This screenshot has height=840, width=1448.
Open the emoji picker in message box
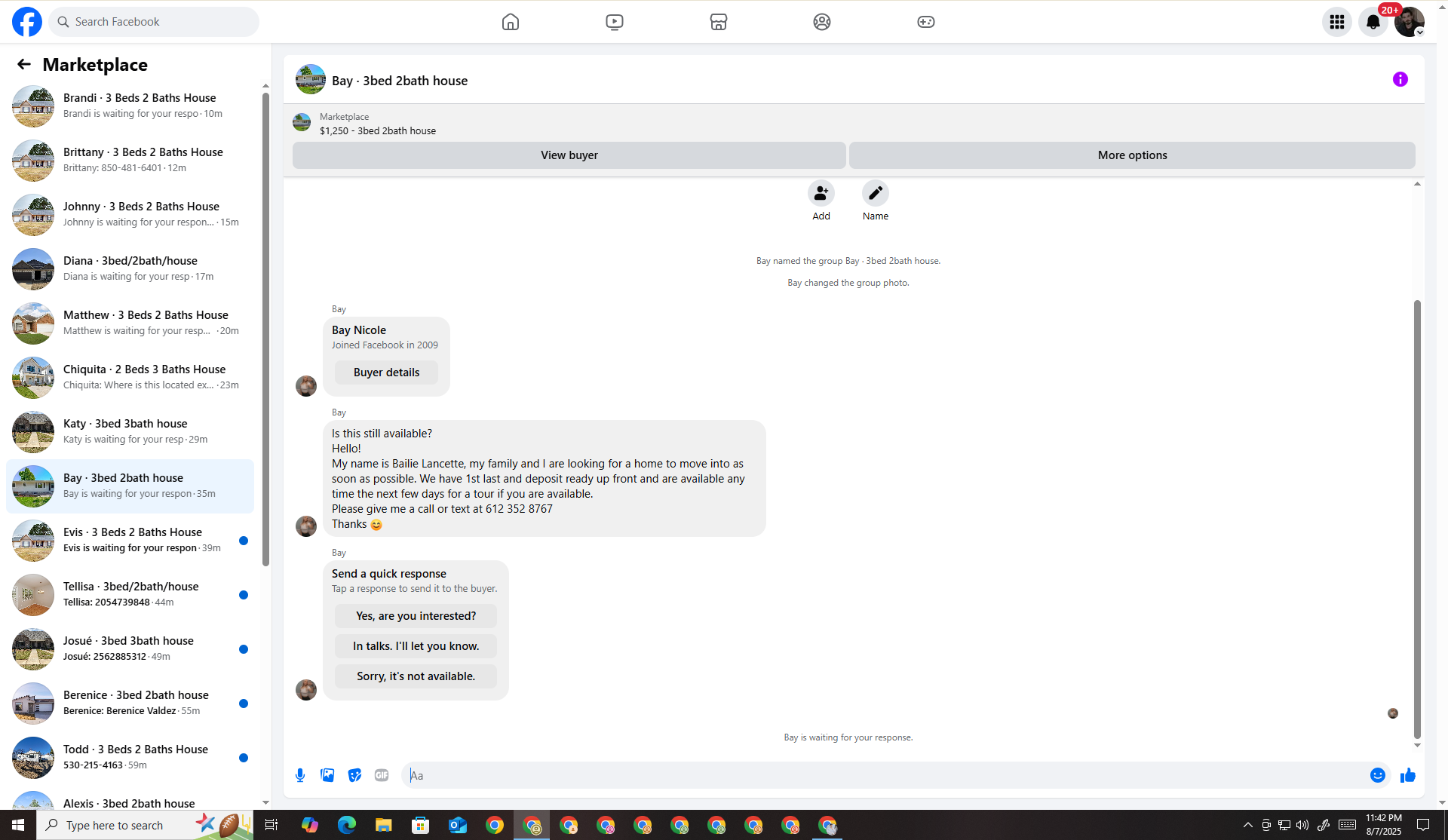tap(1377, 775)
